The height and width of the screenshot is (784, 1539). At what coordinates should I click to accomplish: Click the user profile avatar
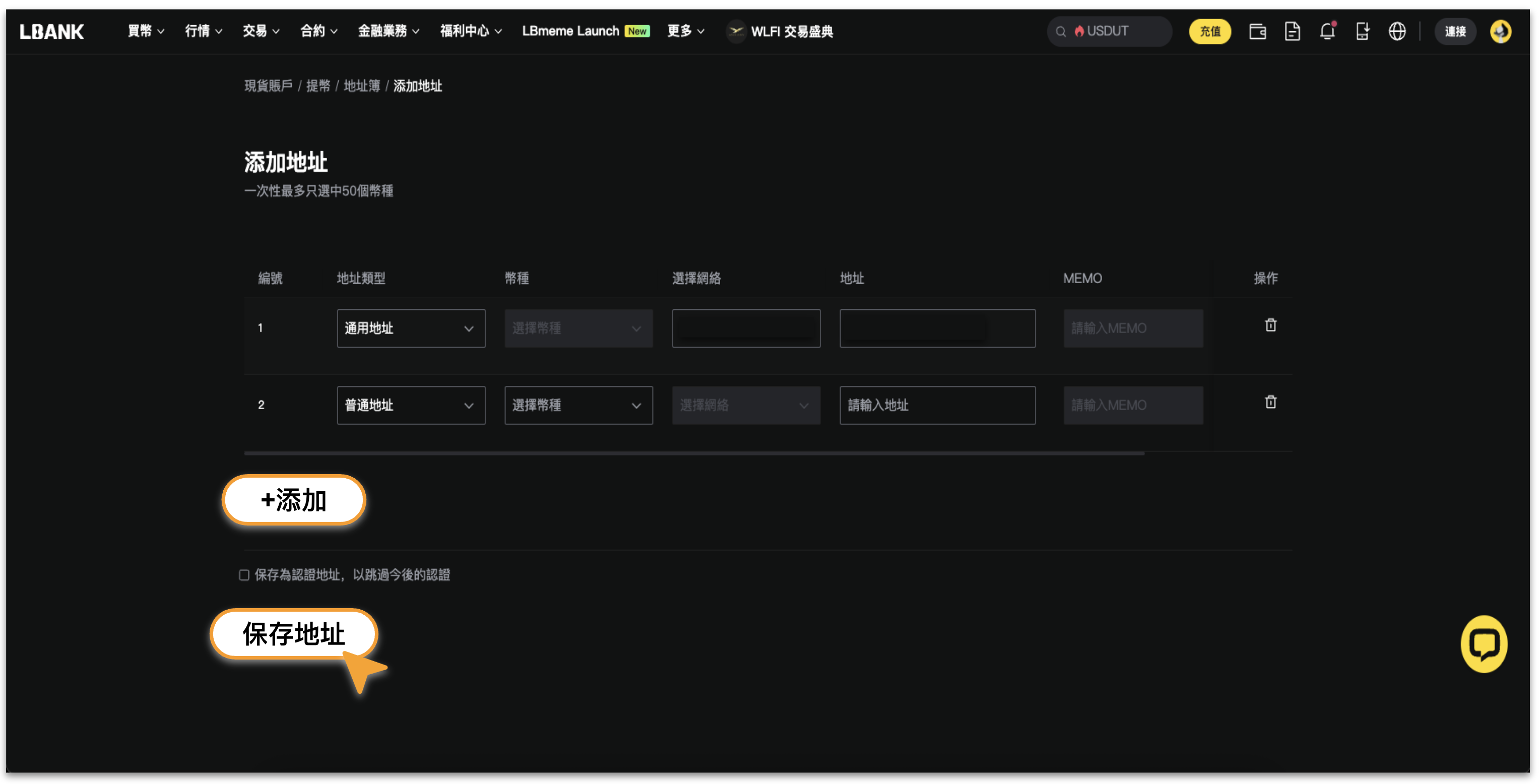pyautogui.click(x=1500, y=31)
